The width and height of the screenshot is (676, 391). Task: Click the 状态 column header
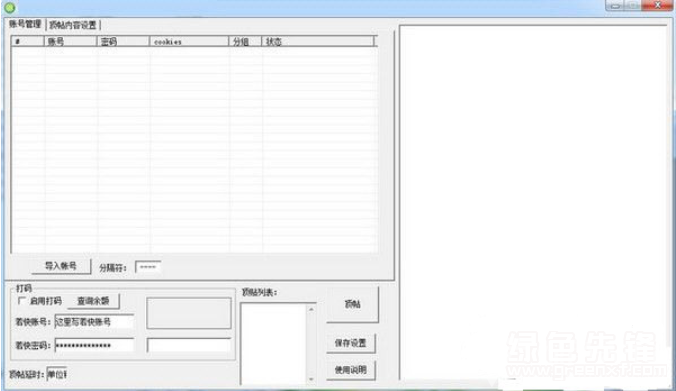pyautogui.click(x=318, y=41)
